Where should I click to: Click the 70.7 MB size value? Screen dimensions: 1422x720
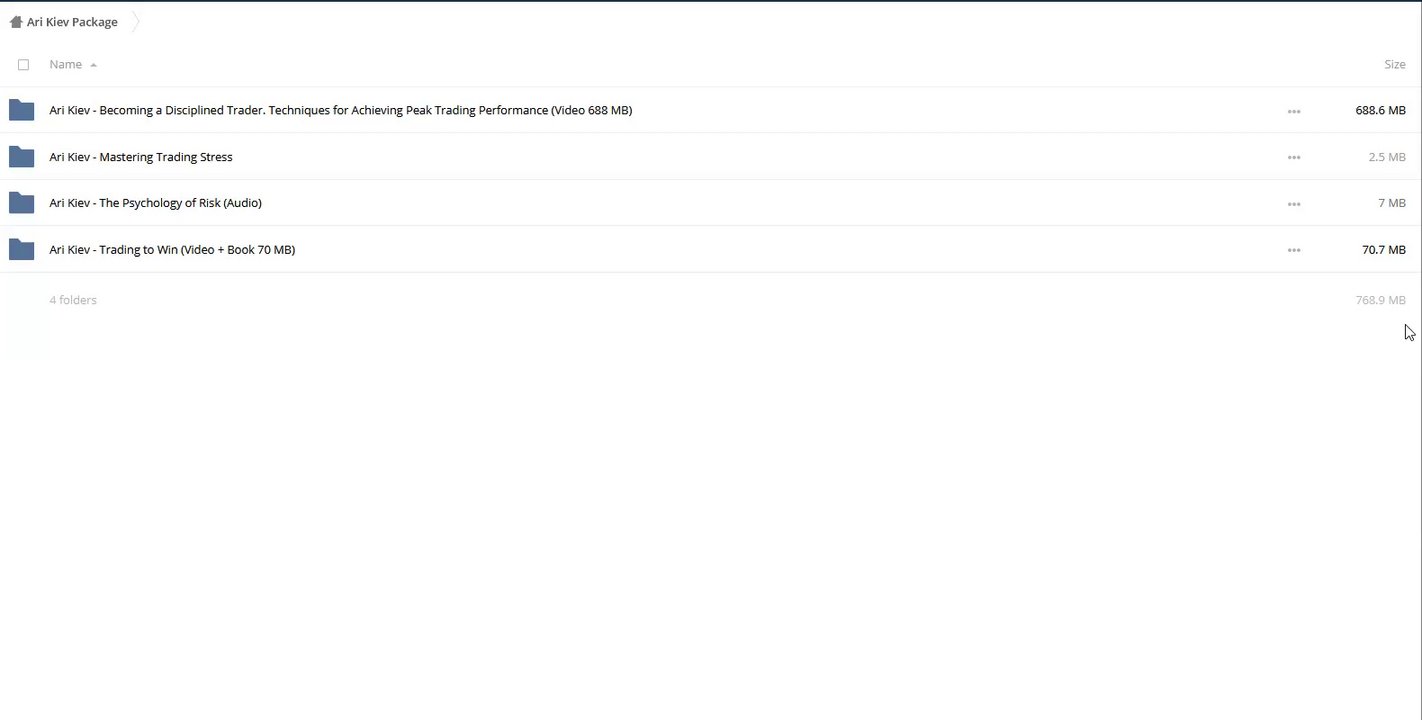tap(1384, 250)
